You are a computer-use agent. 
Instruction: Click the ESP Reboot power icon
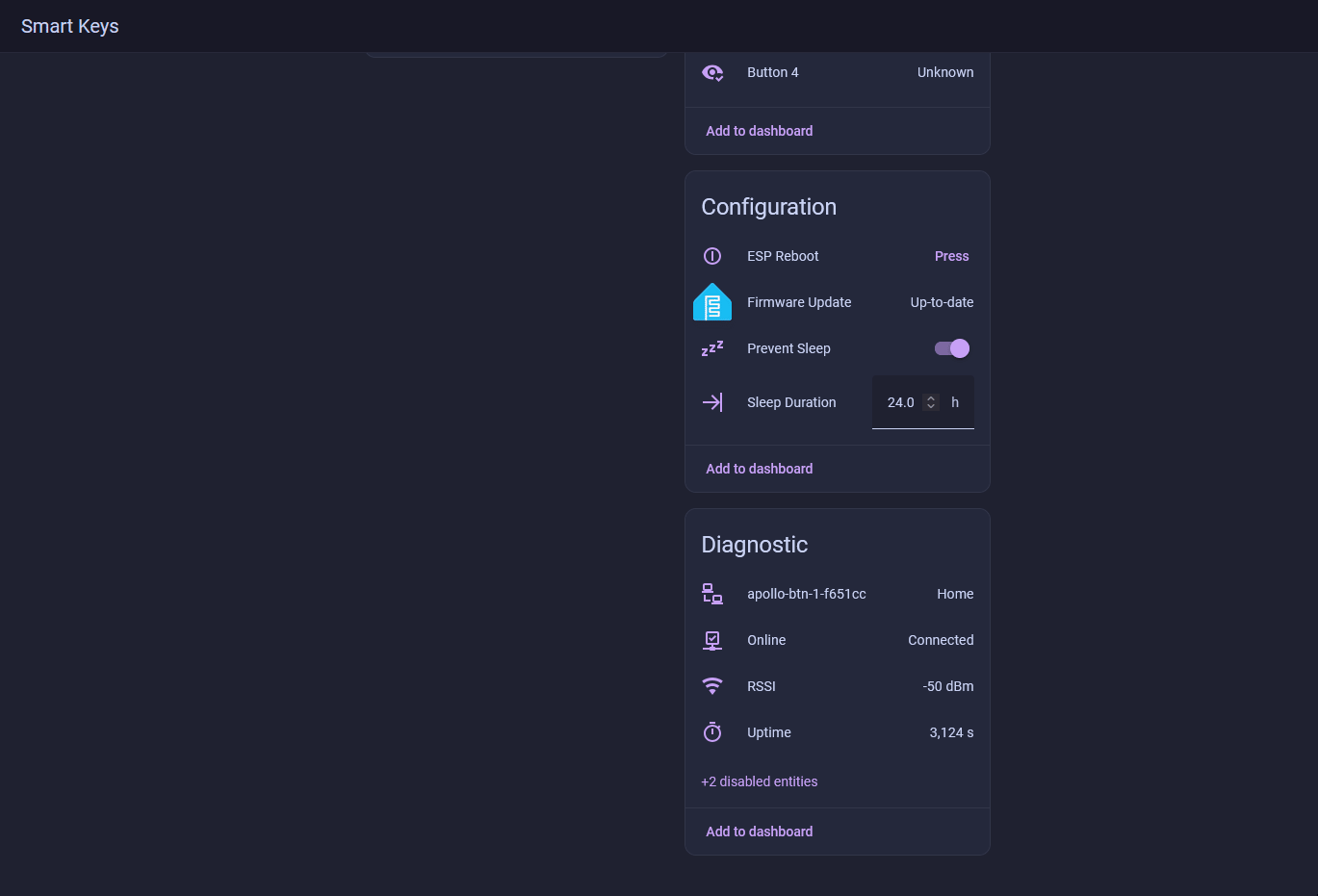[x=712, y=256]
